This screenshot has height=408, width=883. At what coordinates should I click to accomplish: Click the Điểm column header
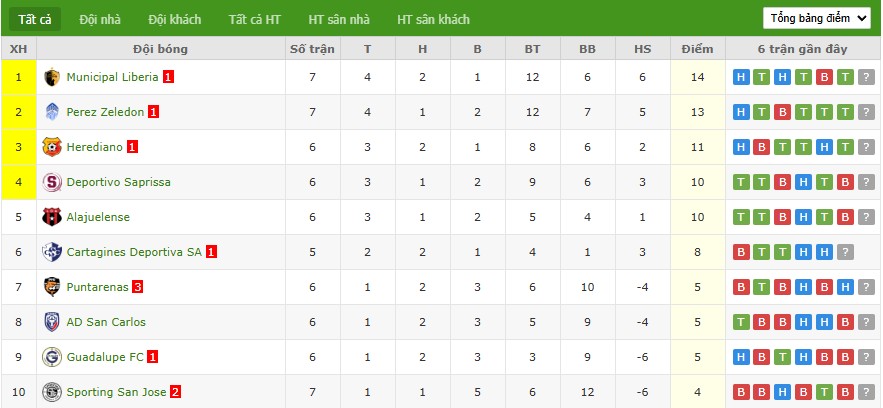click(x=697, y=49)
